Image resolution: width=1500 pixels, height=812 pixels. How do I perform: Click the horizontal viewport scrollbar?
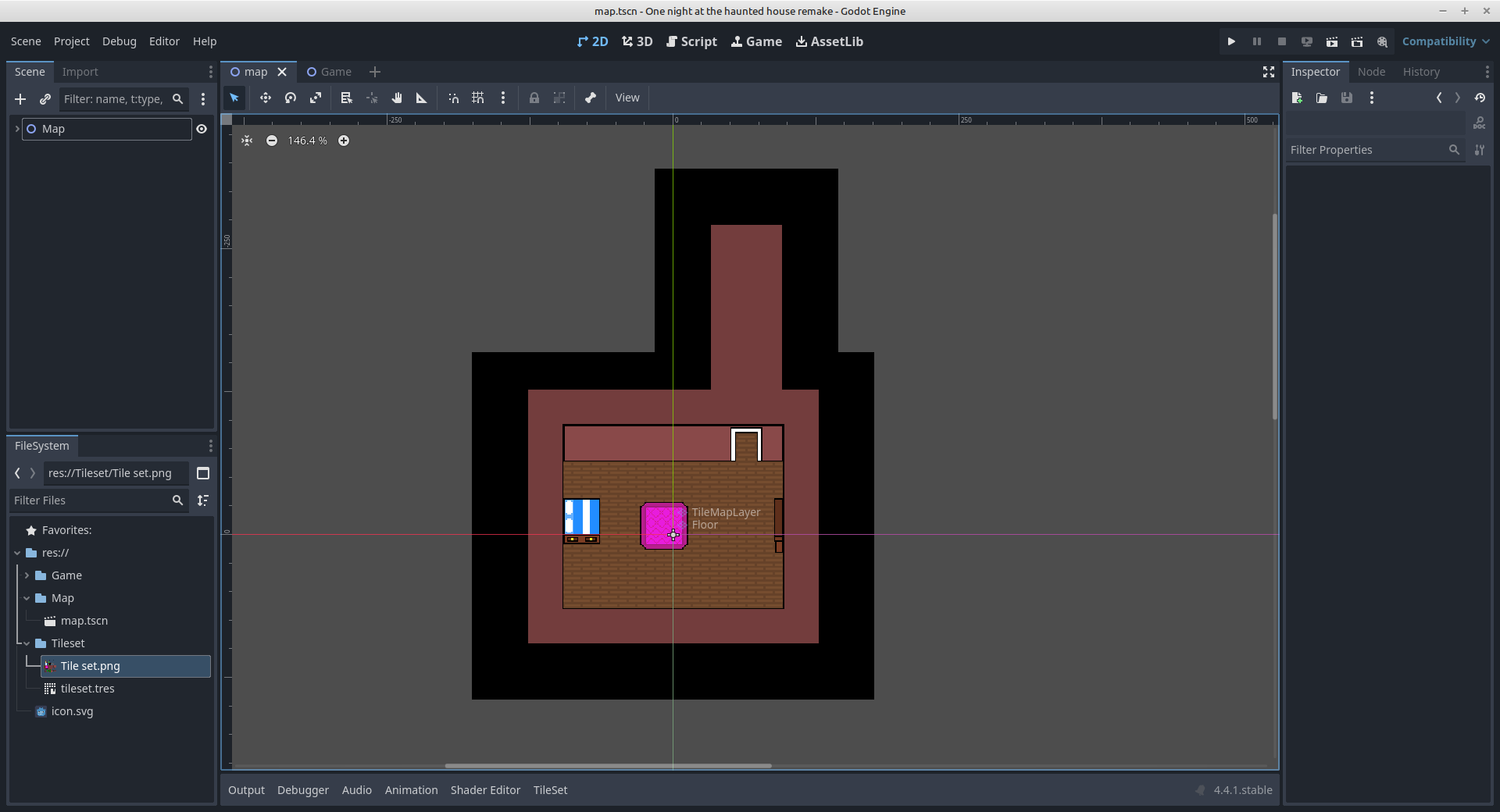(608, 766)
